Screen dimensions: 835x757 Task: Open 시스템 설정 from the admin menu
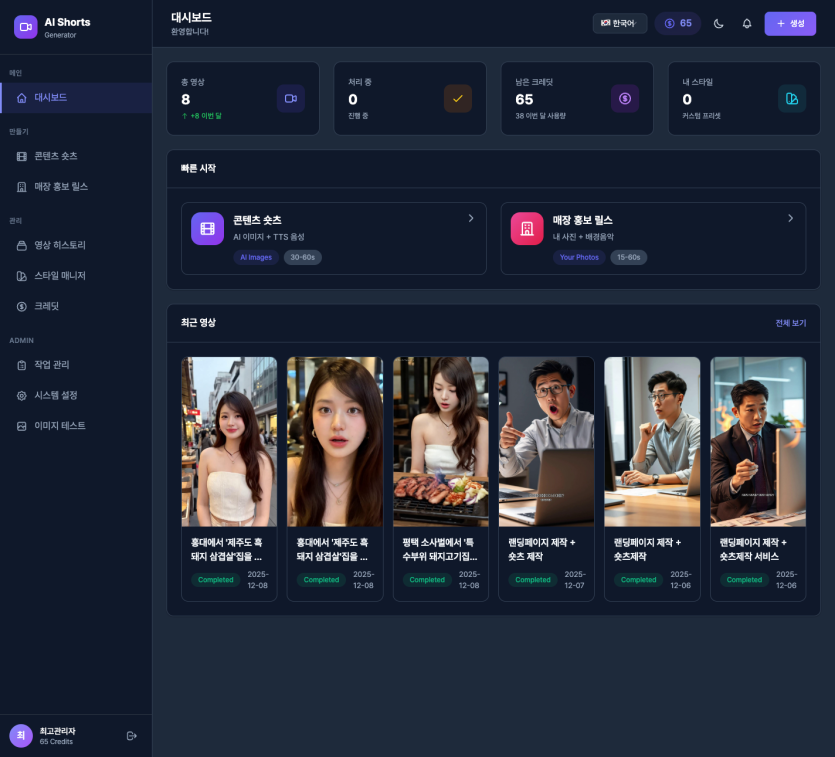tap(56, 395)
